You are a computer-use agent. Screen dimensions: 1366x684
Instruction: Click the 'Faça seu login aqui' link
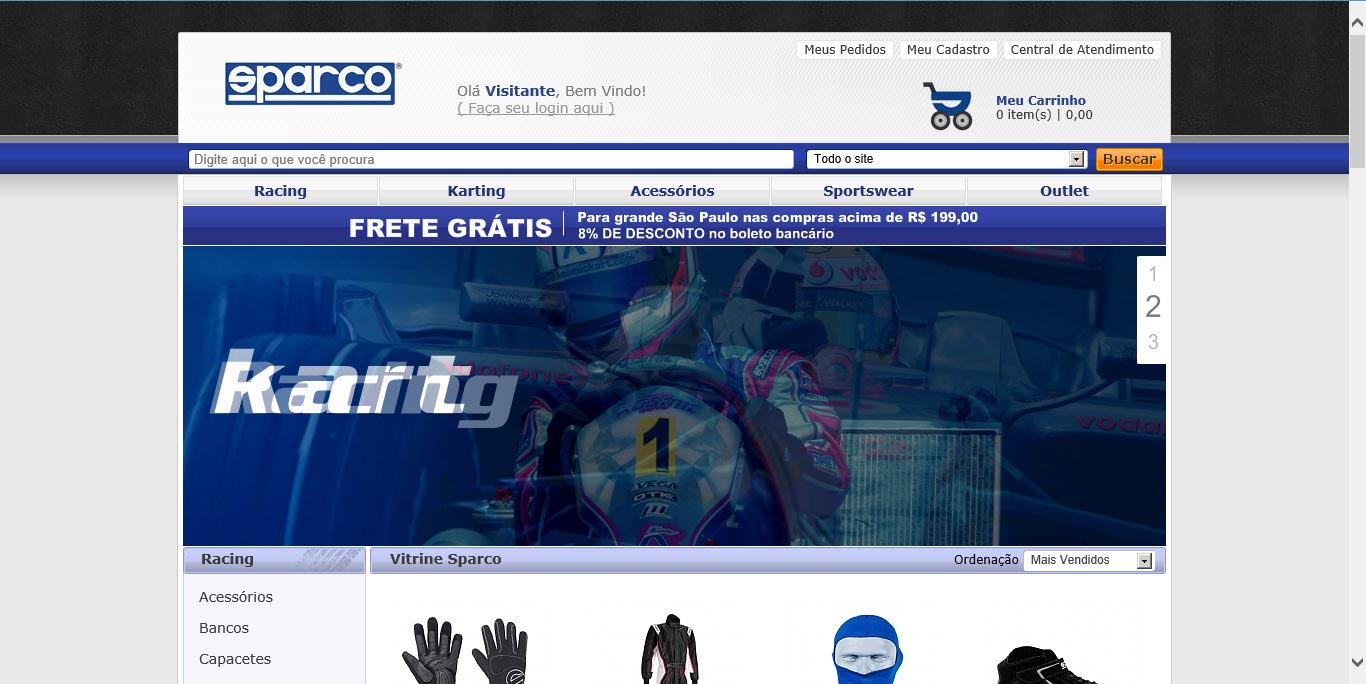point(536,108)
